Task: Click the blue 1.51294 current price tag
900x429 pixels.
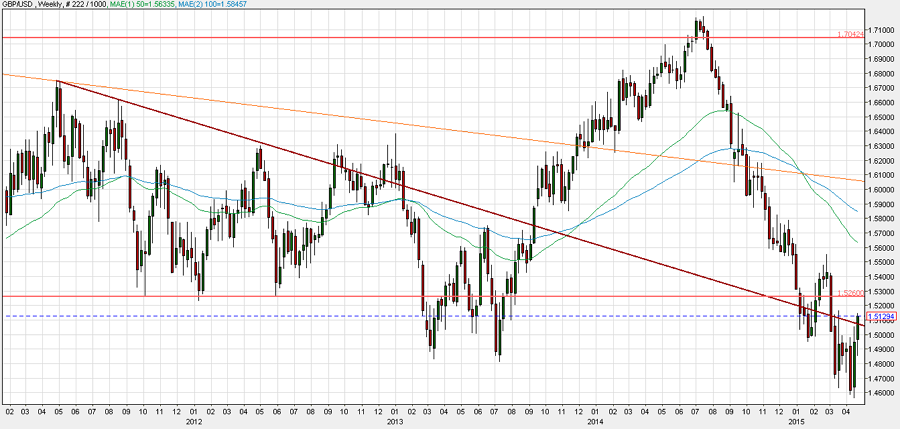Action: pos(883,316)
